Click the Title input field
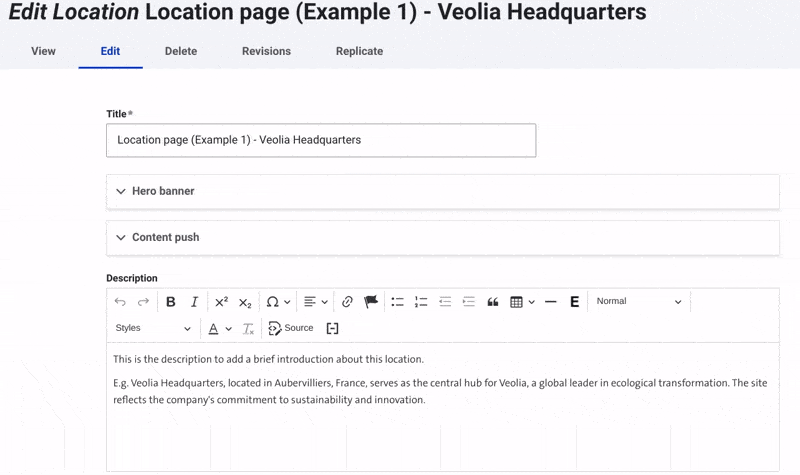This screenshot has height=475, width=800. pyautogui.click(x=321, y=141)
